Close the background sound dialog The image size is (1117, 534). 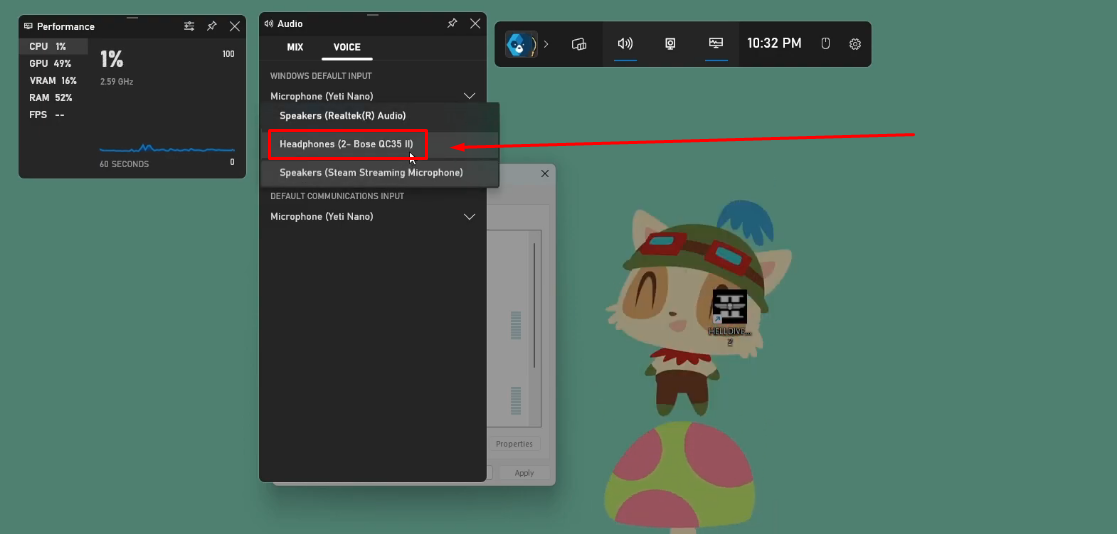coord(544,174)
